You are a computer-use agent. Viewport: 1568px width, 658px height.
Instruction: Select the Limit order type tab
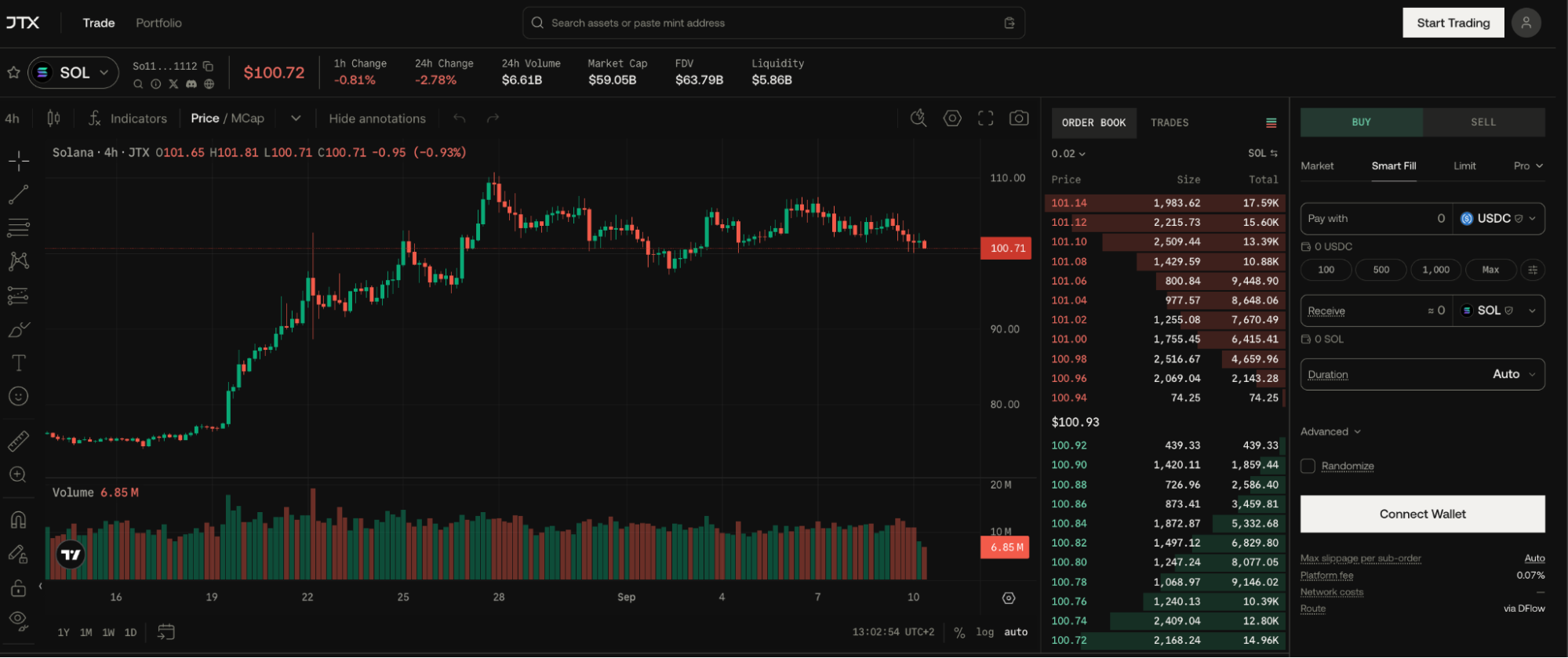[1464, 166]
